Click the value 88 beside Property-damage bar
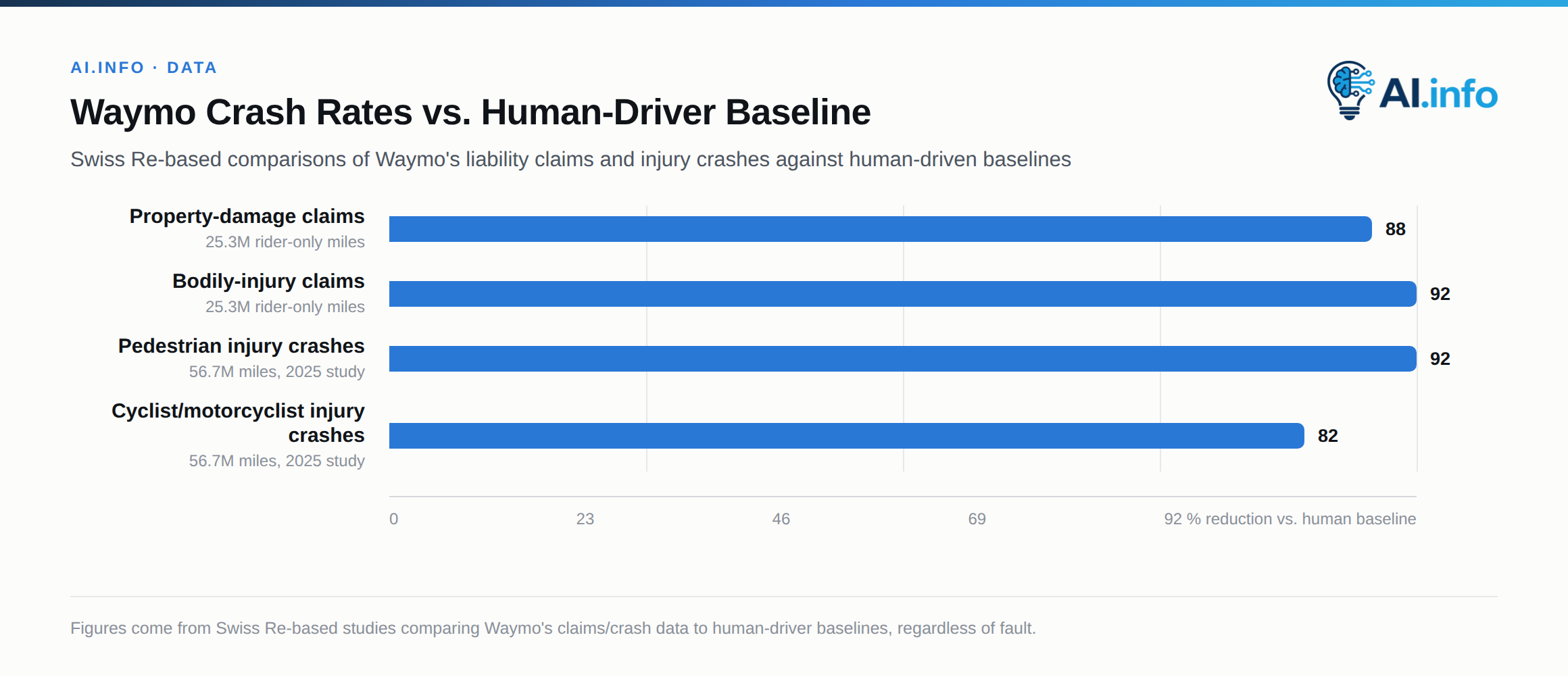1568x677 pixels. point(1396,229)
